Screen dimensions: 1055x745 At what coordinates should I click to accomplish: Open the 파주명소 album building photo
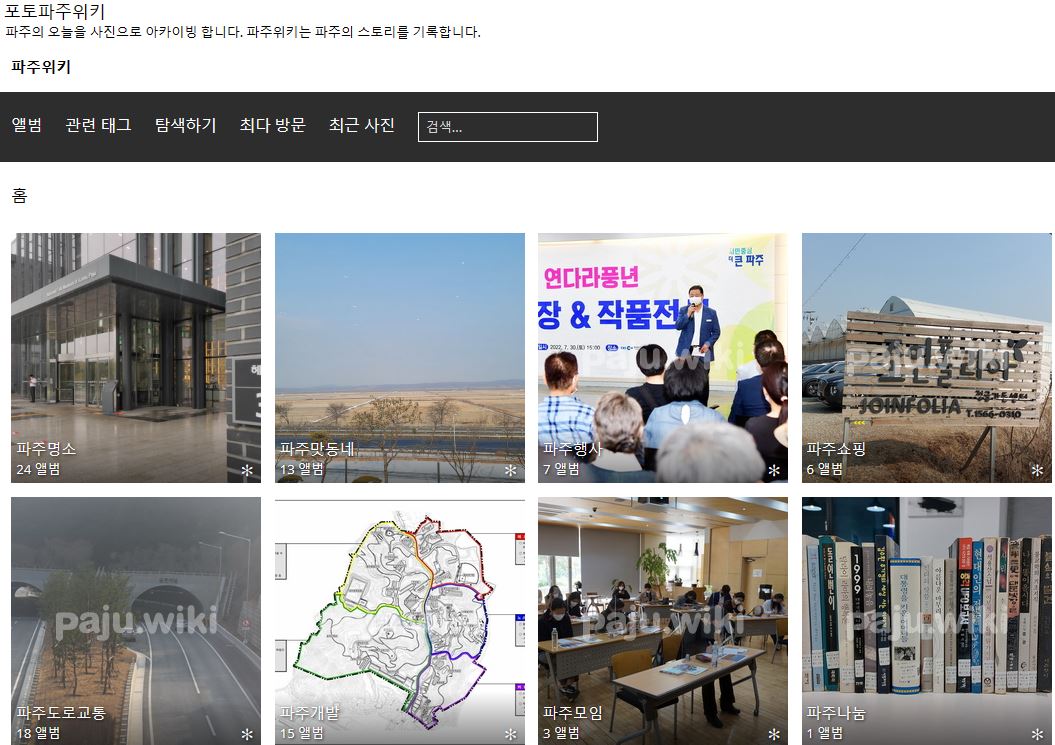click(135, 340)
